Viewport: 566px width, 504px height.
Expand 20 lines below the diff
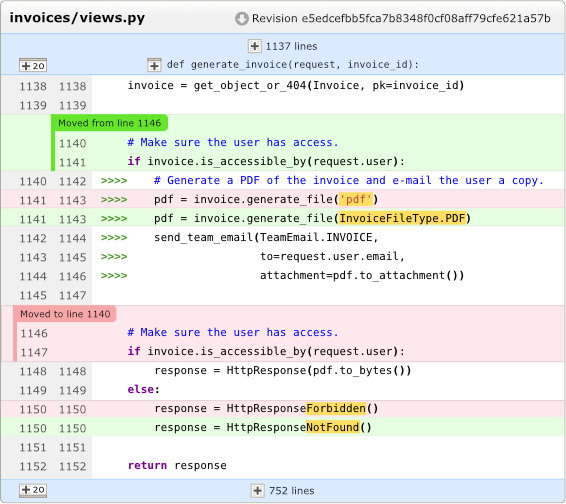33,490
